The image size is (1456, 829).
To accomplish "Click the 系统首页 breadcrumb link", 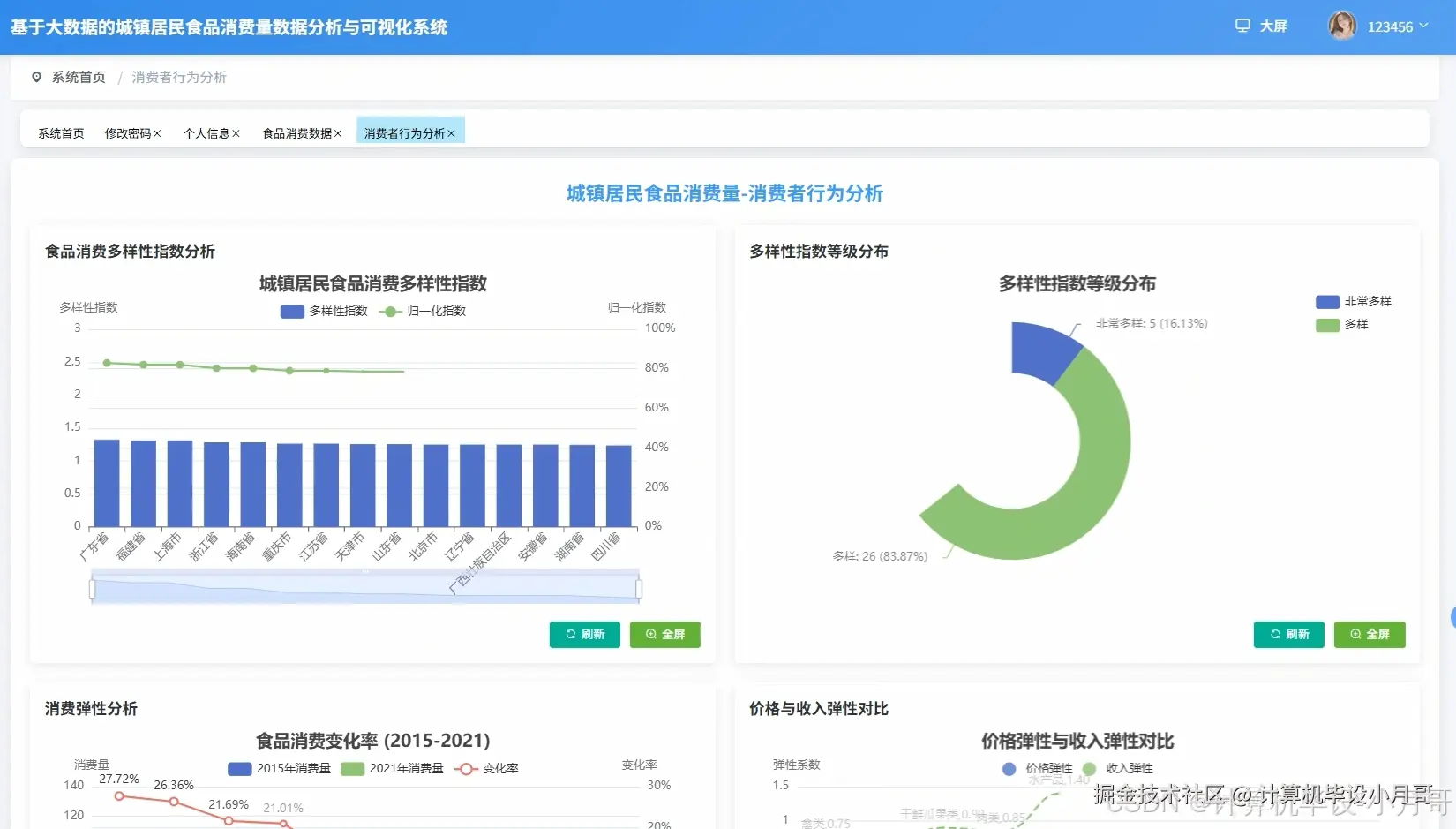I will coord(79,77).
